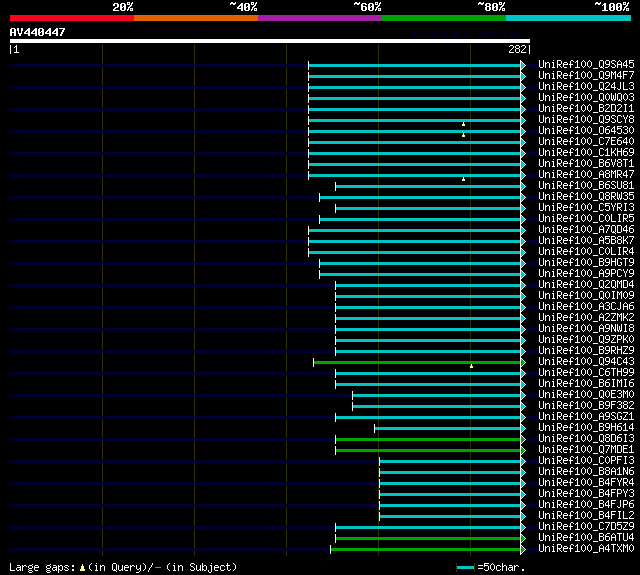Click the green alignment bar for Q94C43
Viewport: 640px width, 575px height.
point(417,362)
